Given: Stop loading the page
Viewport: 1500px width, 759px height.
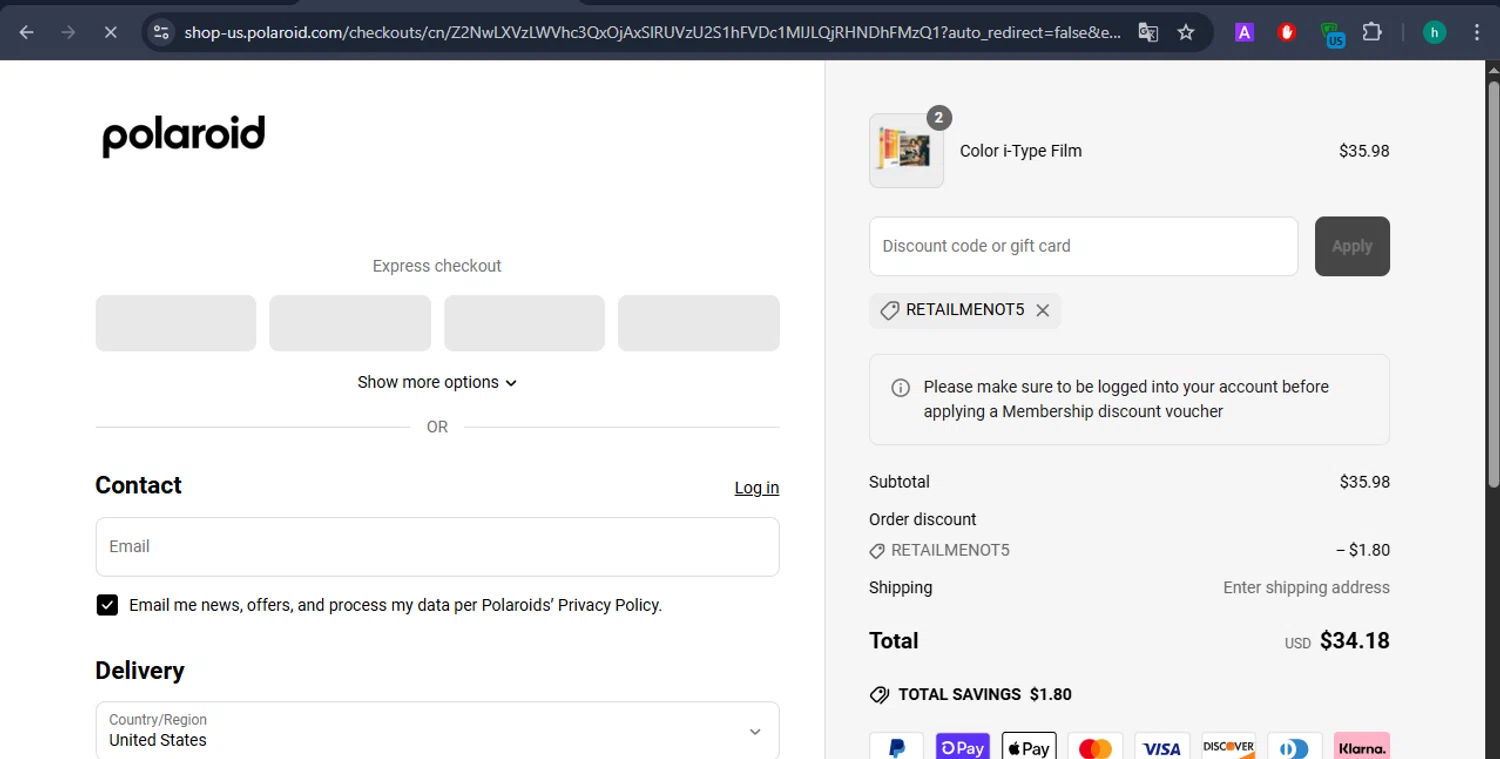Looking at the screenshot, I should [110, 32].
